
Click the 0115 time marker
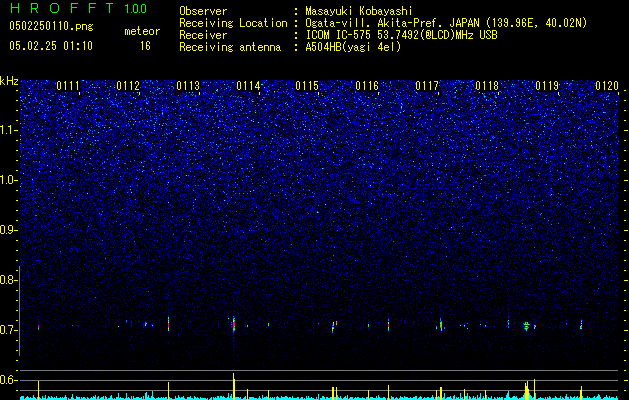[x=307, y=86]
